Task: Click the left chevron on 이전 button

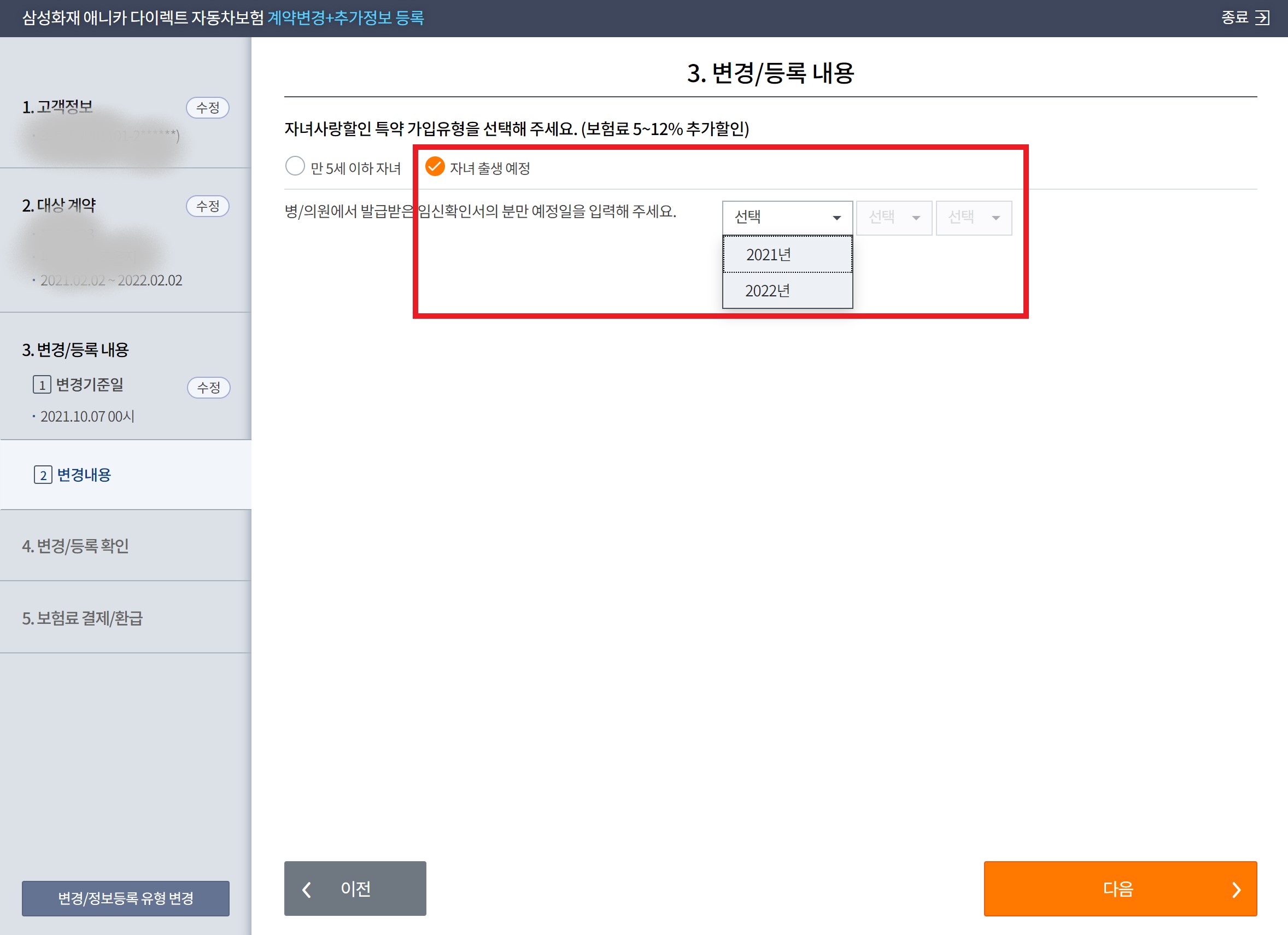Action: click(x=307, y=889)
